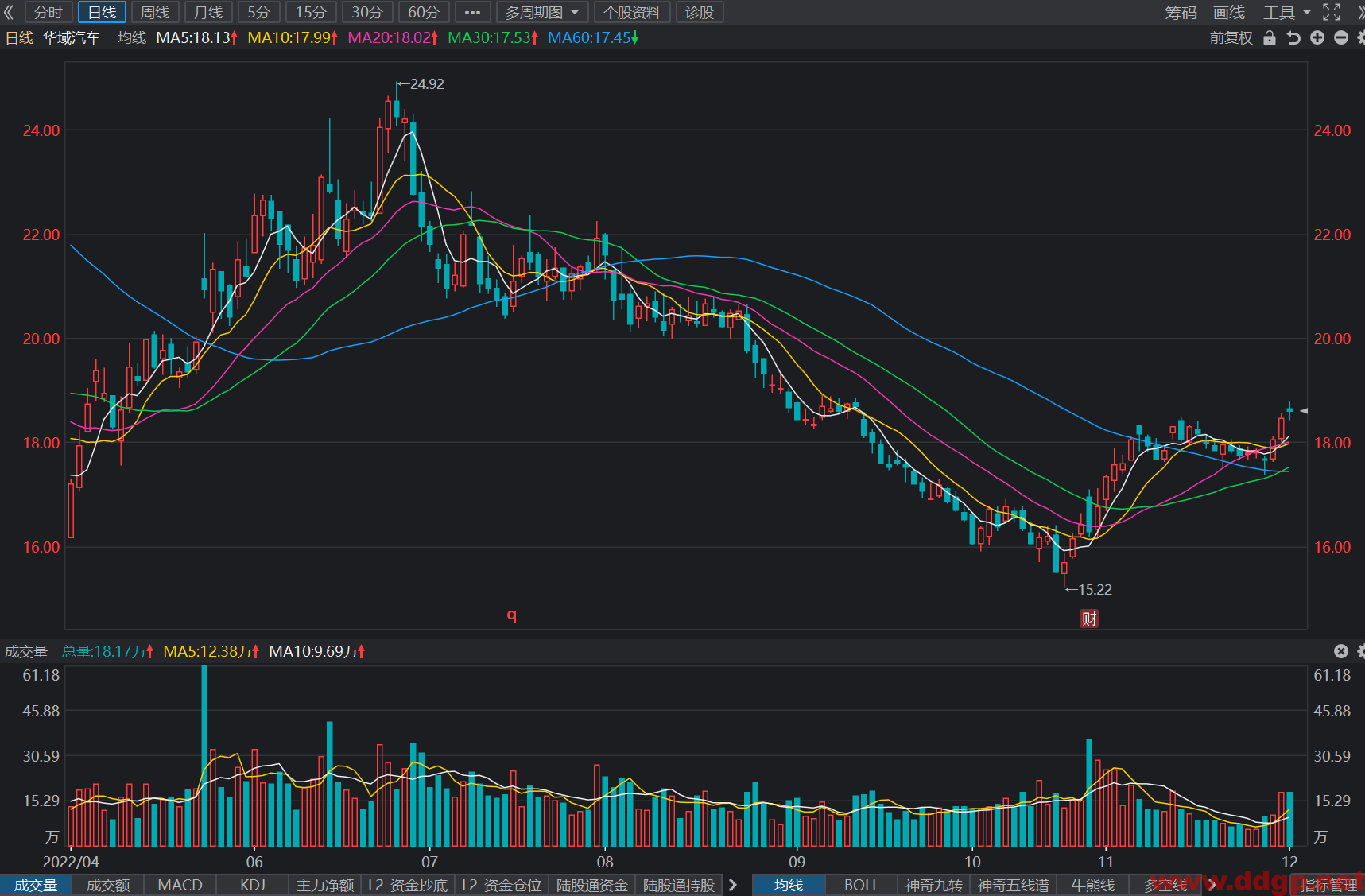Click the gear settings icon beside volume panel

click(x=1360, y=651)
